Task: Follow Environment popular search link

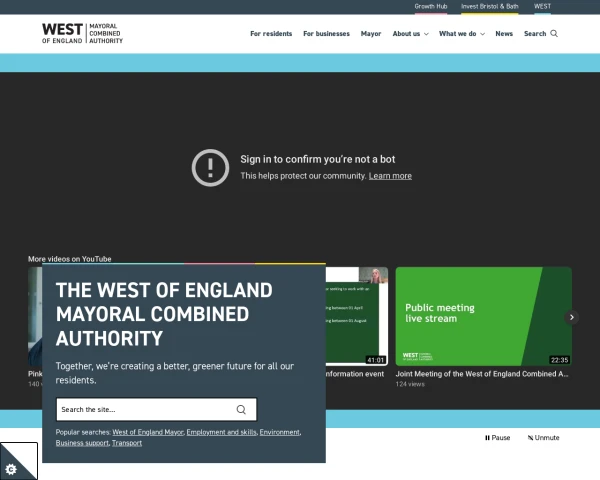Action: 279,432
